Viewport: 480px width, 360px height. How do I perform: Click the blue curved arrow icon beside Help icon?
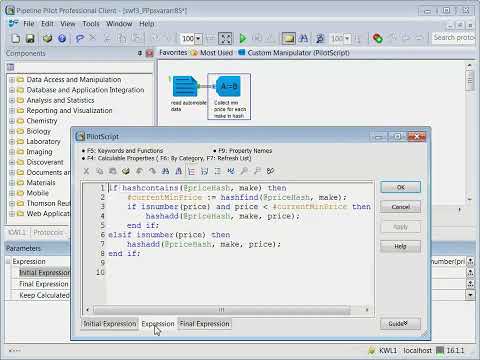point(79,39)
